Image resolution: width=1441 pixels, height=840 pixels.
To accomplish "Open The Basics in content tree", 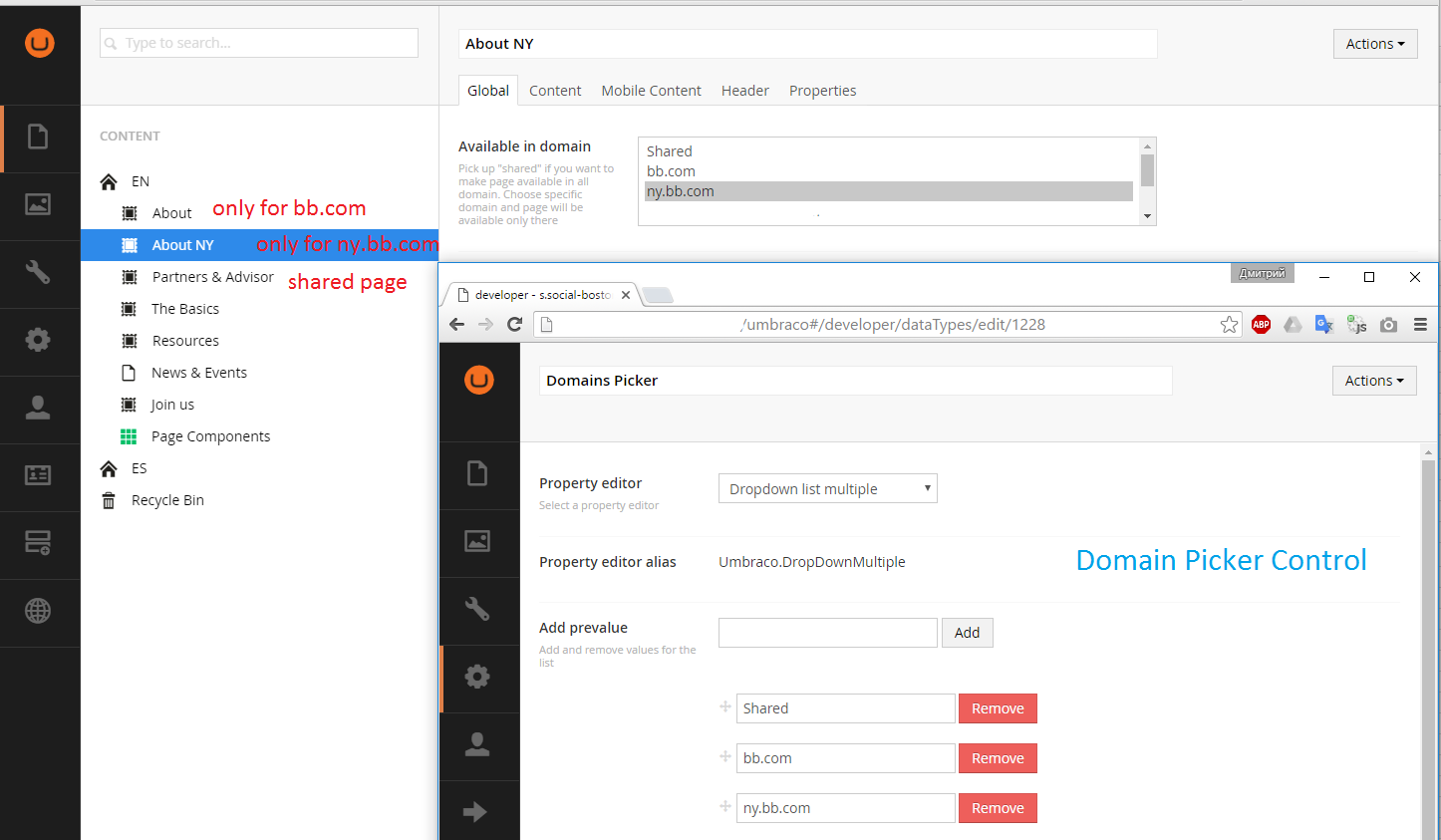I will coord(185,309).
